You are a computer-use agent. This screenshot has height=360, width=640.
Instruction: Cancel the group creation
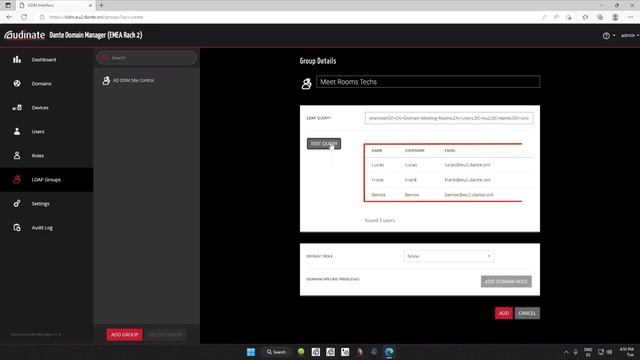click(527, 313)
